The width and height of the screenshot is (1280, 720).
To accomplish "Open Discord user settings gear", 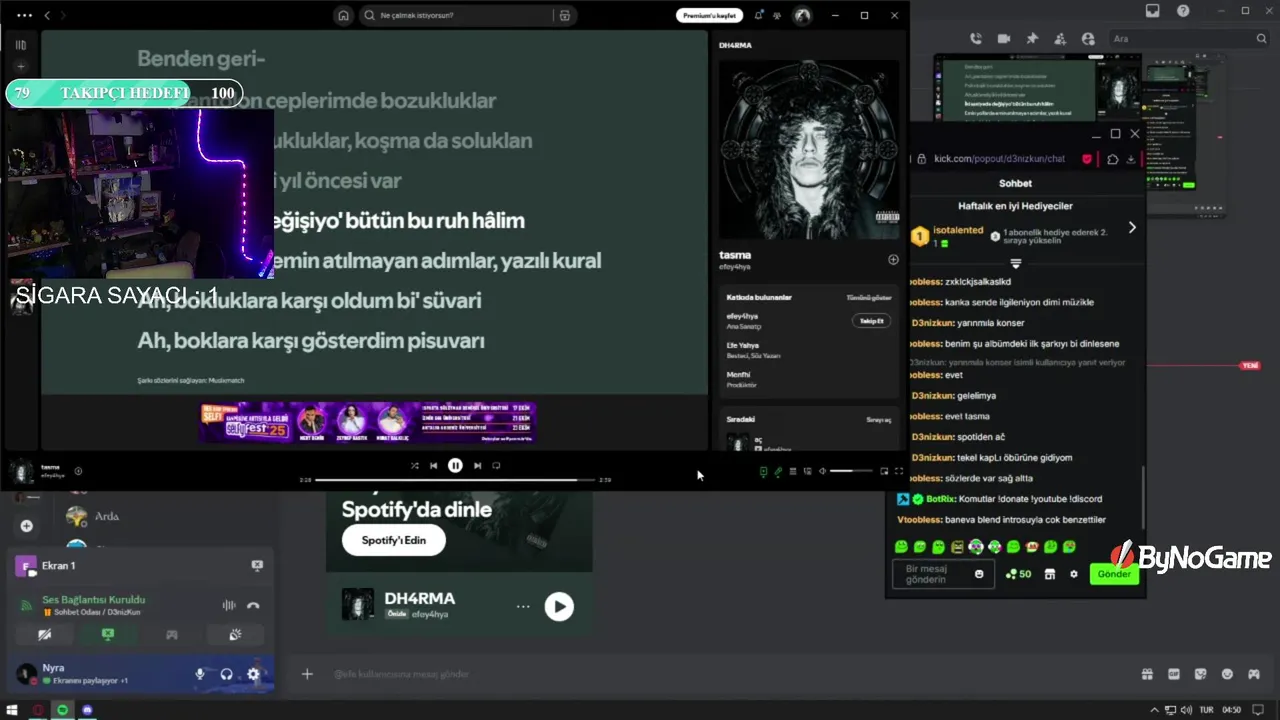I will click(x=253, y=674).
